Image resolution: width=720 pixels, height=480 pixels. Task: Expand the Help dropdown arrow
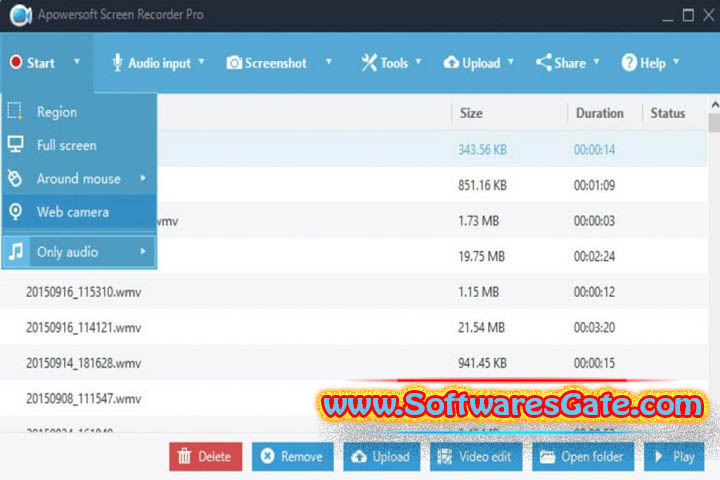coord(676,62)
